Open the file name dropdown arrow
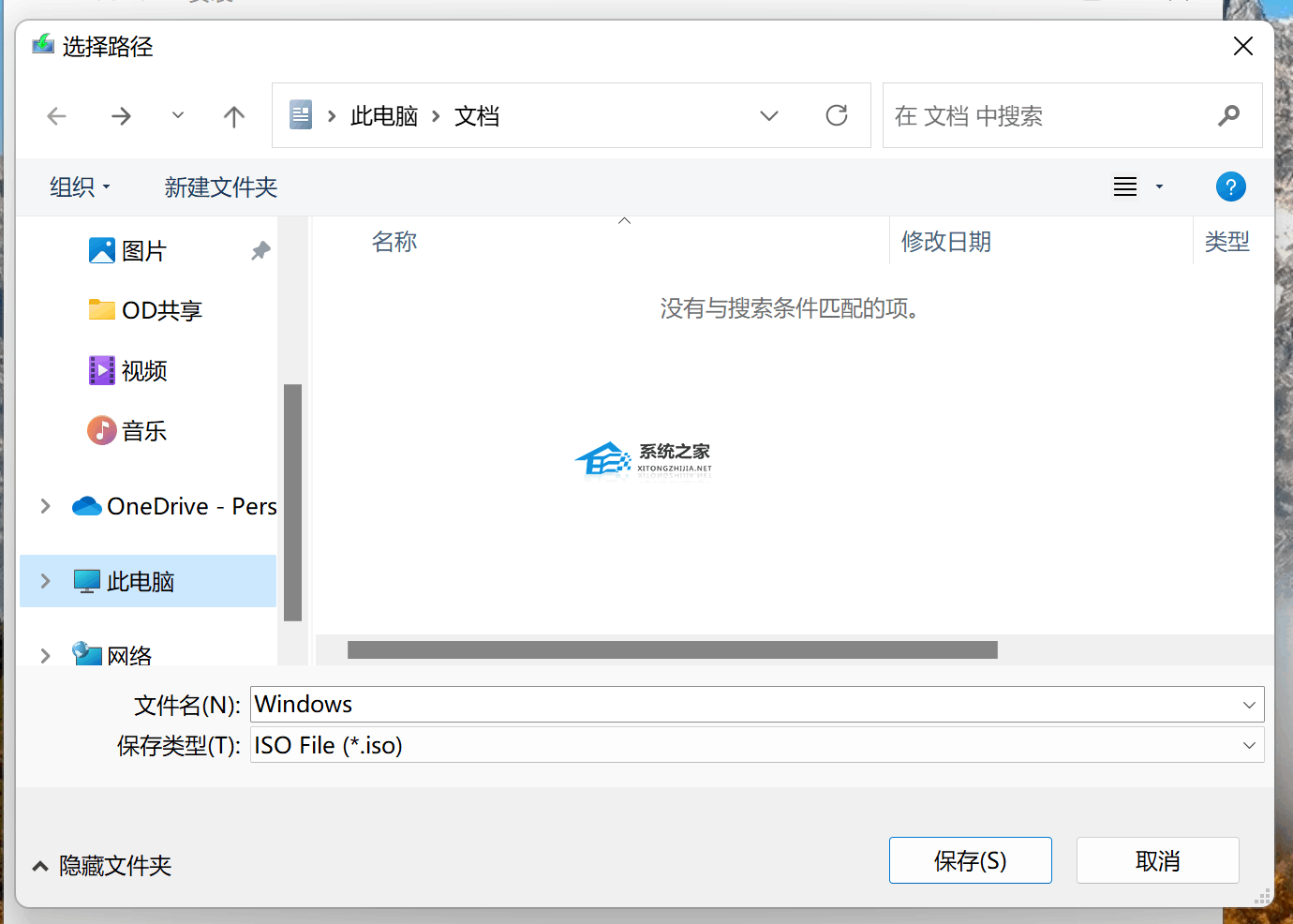 [x=1248, y=704]
